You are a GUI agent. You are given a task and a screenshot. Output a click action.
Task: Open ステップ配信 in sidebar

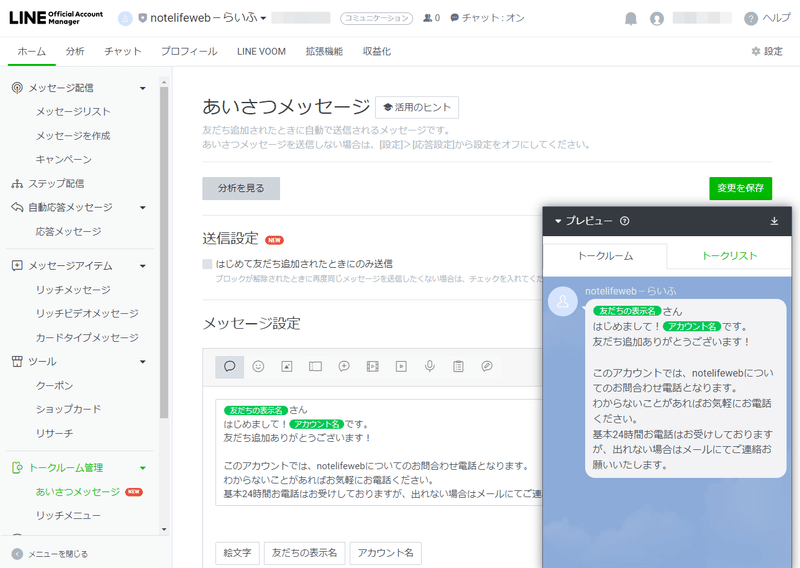pyautogui.click(x=56, y=184)
